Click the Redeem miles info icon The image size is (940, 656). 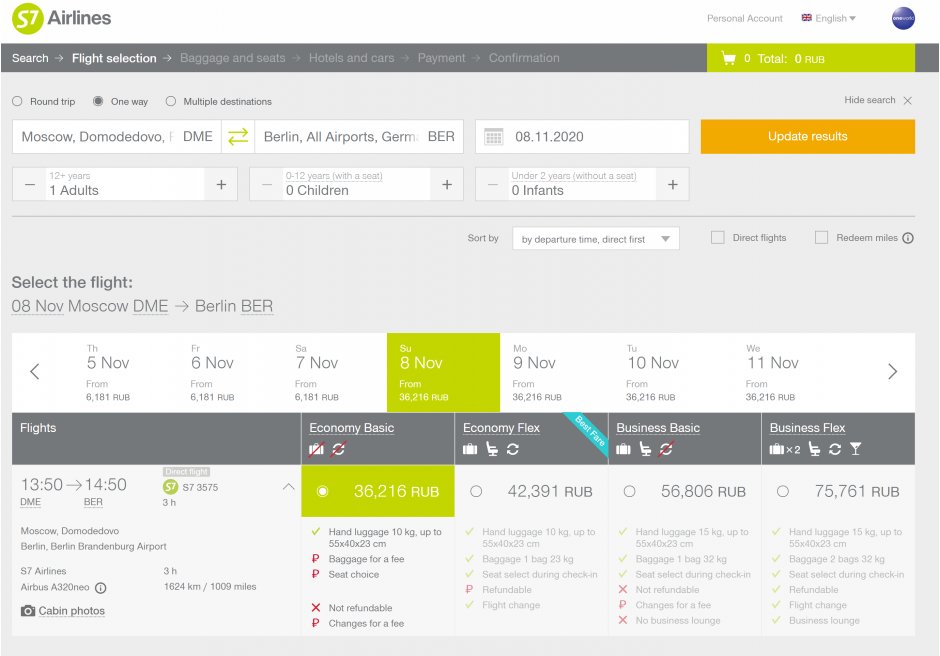908,238
